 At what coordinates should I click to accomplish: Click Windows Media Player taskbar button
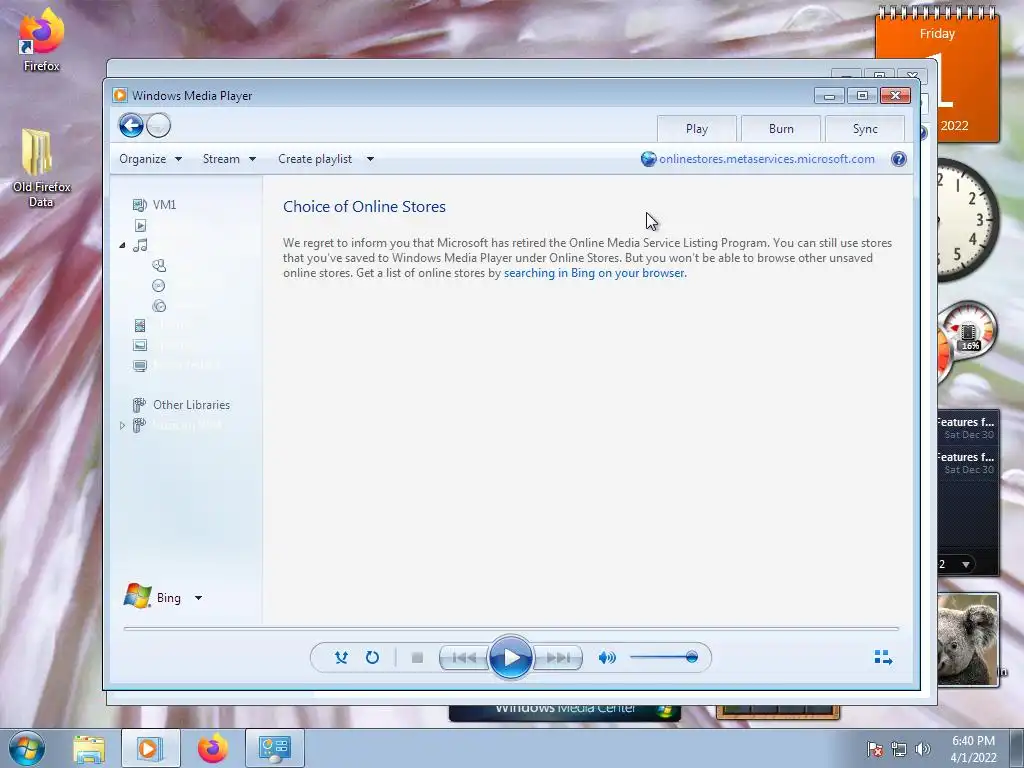150,748
